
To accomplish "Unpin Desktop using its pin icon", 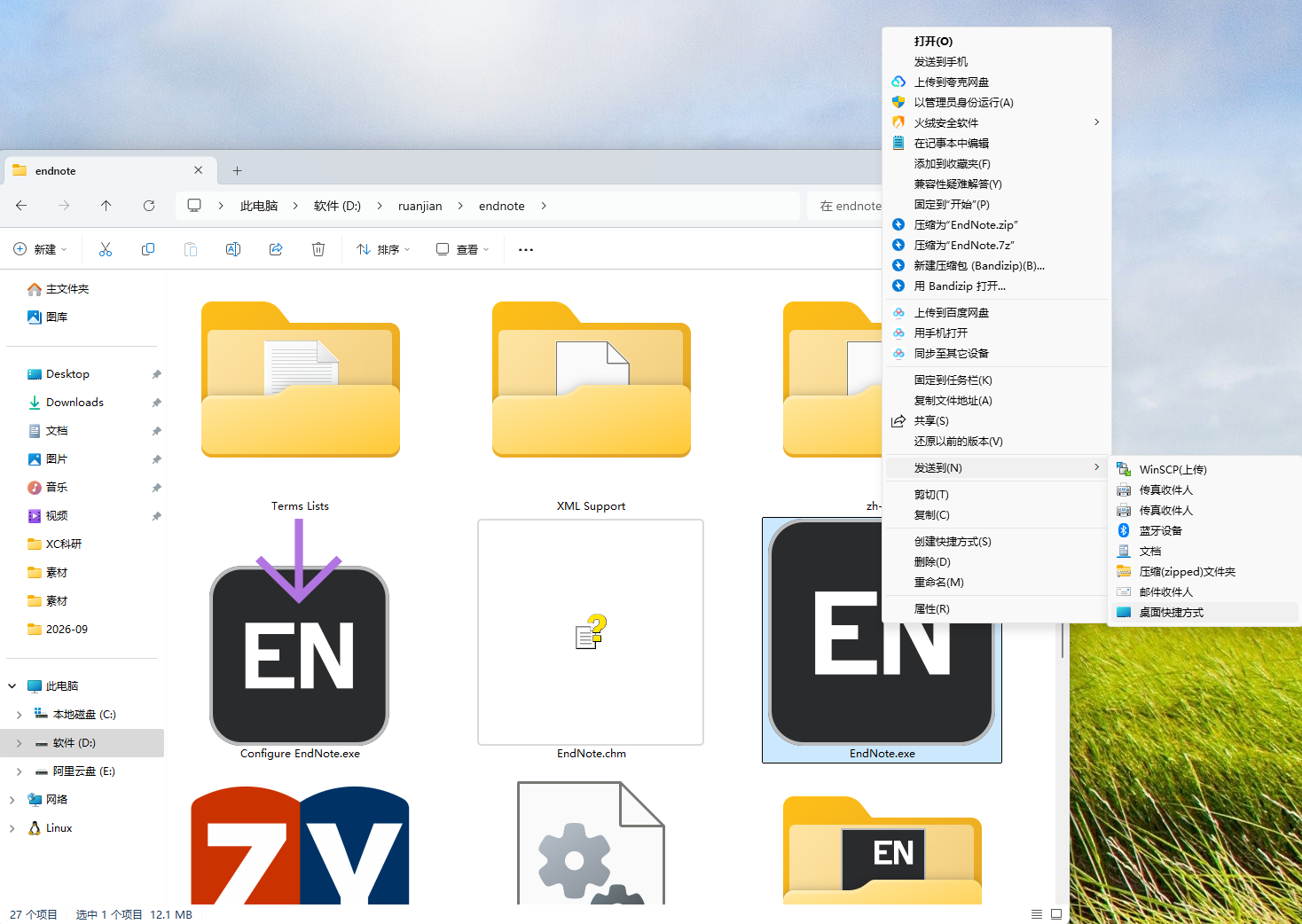I will [x=156, y=374].
